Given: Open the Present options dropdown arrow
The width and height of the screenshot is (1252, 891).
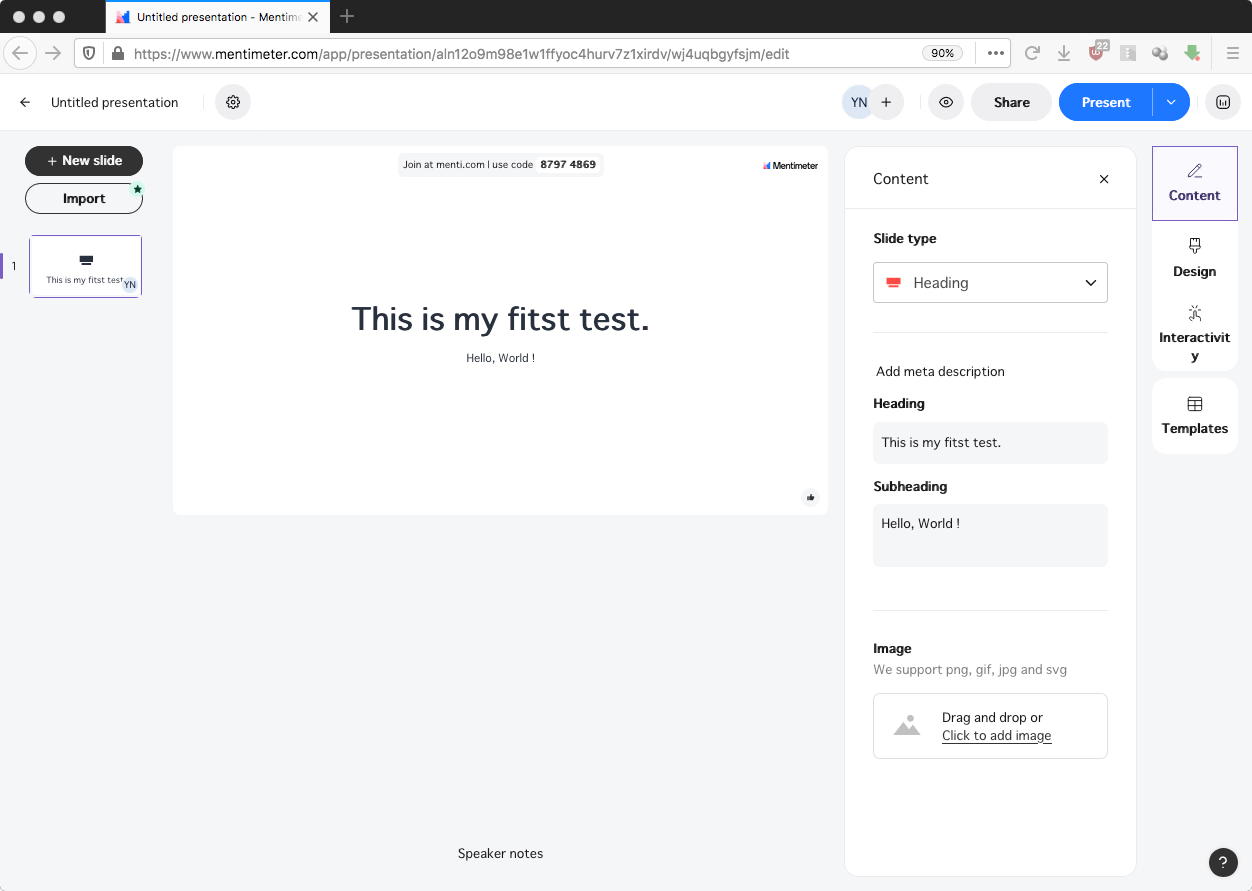Looking at the screenshot, I should point(1171,102).
